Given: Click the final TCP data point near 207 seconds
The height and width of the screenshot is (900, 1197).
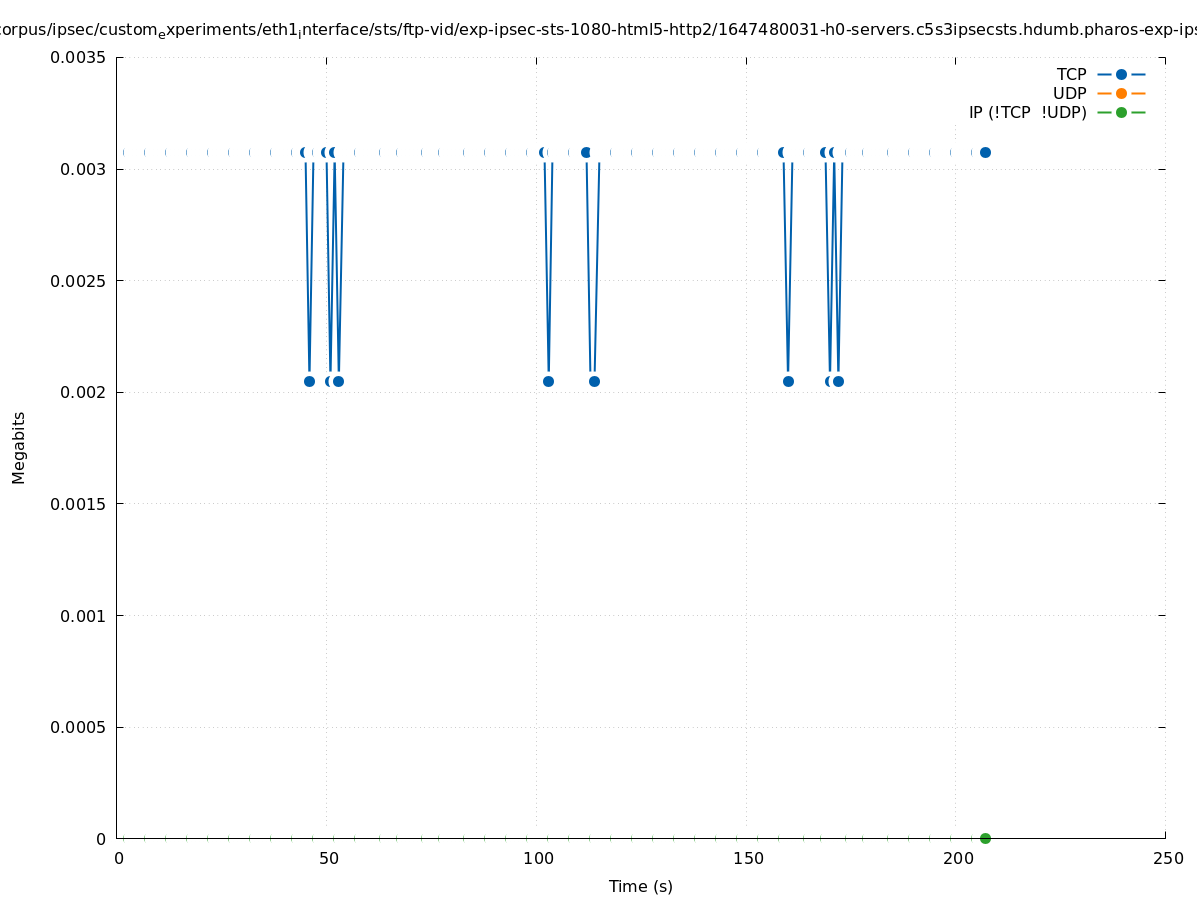Looking at the screenshot, I should pos(985,153).
